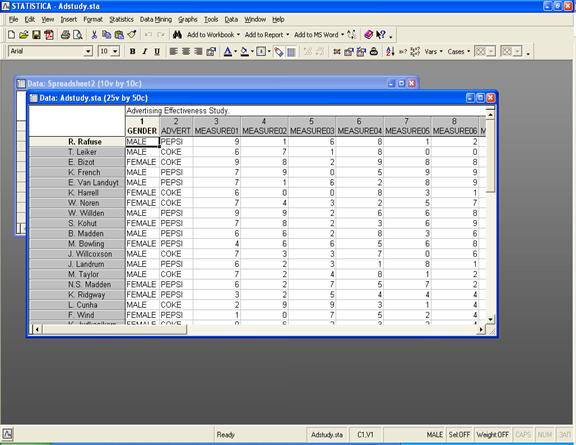
Task: Toggle Underline formatting
Action: pos(157,51)
